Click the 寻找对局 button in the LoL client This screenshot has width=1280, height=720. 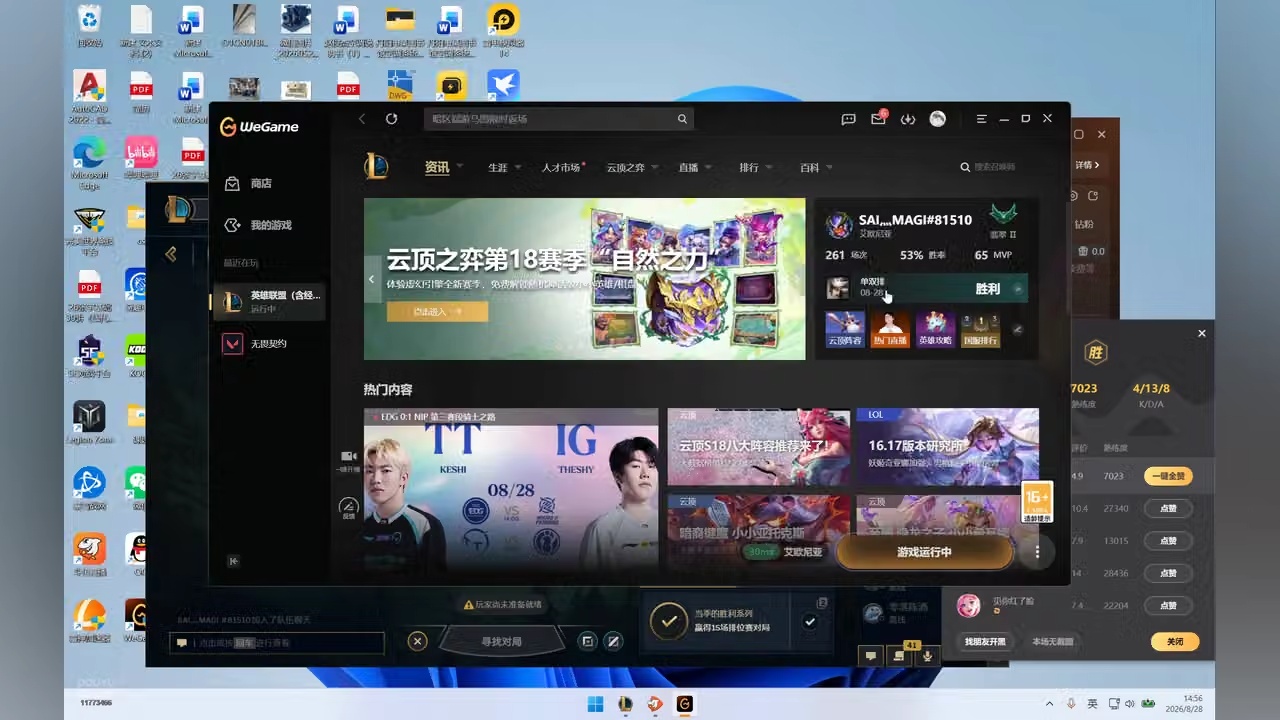click(501, 642)
